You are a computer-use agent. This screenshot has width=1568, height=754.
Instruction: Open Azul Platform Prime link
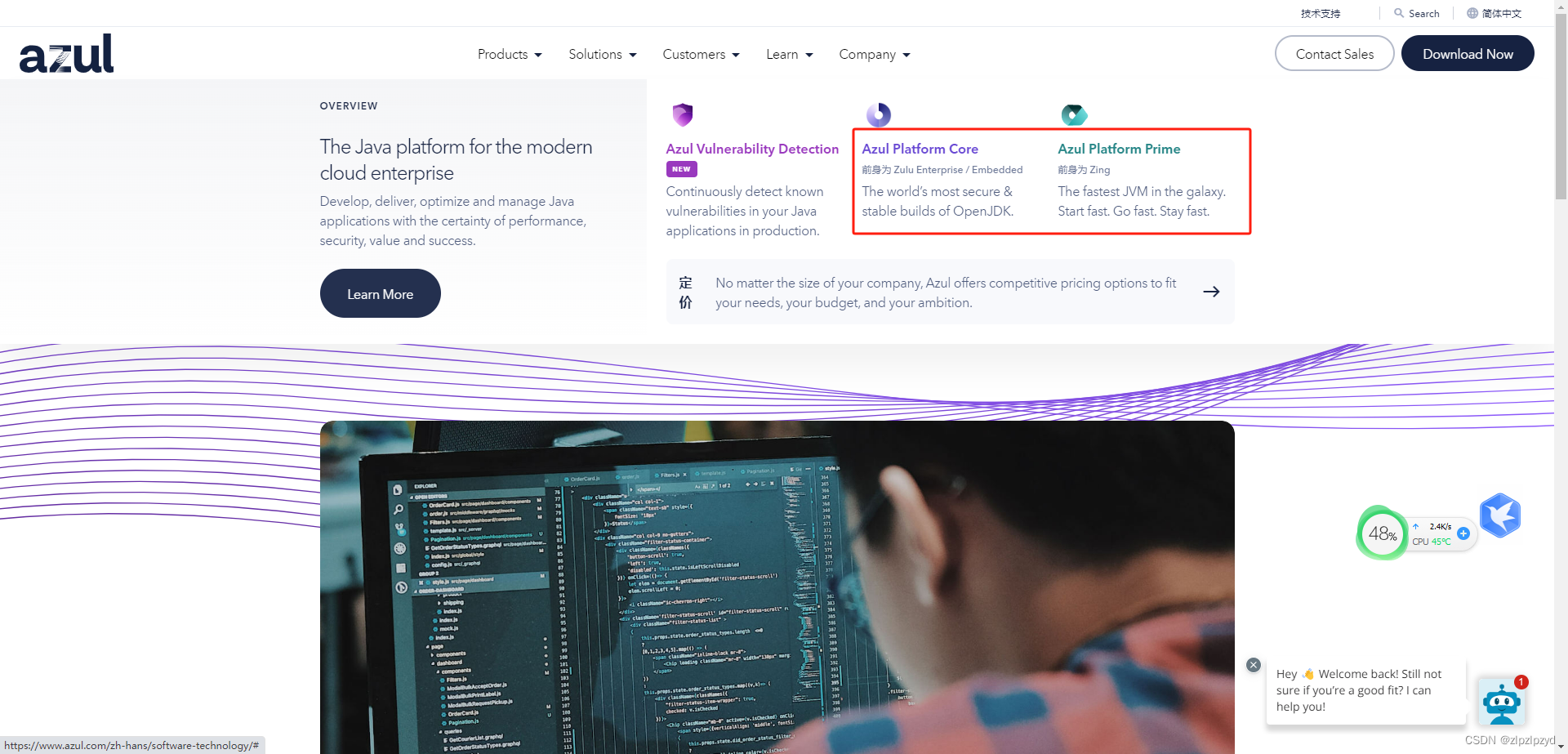(x=1119, y=149)
